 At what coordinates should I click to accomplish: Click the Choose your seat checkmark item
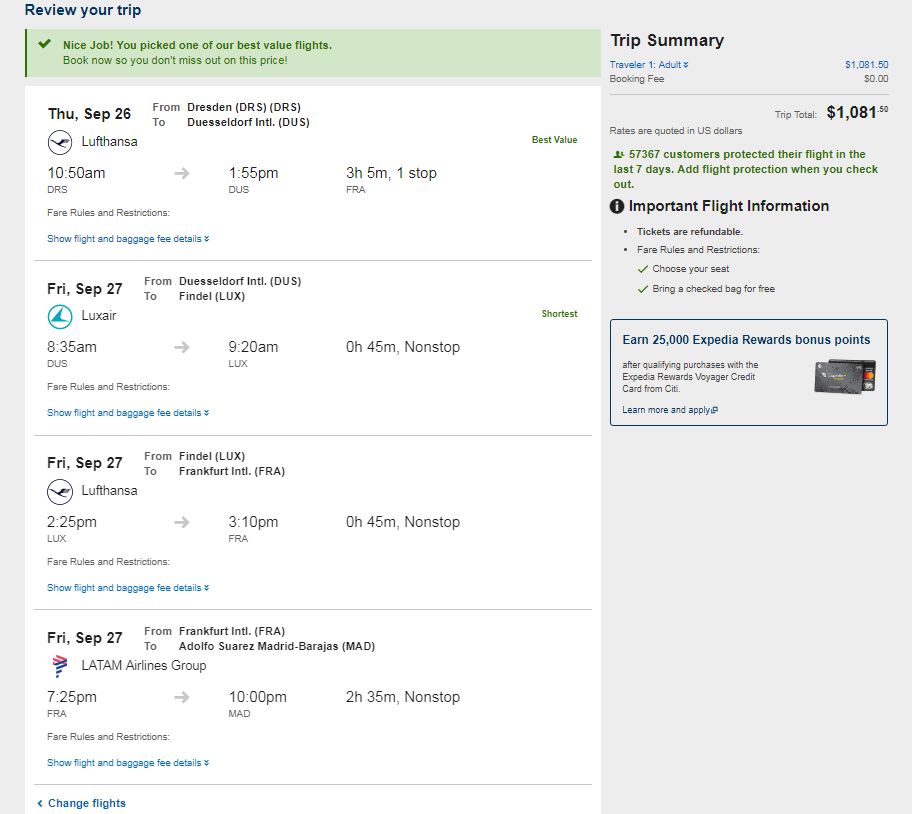click(683, 269)
